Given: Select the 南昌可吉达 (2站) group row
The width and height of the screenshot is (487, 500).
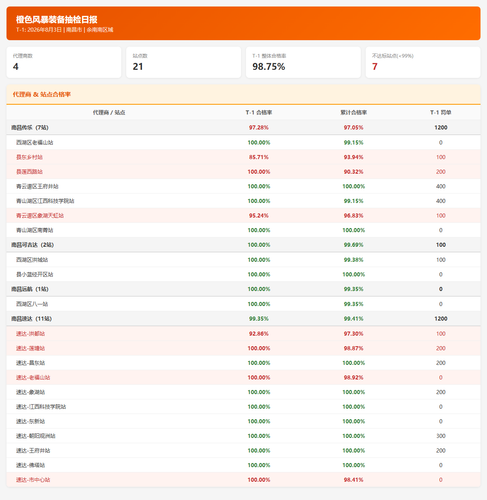Looking at the screenshot, I should (243, 245).
